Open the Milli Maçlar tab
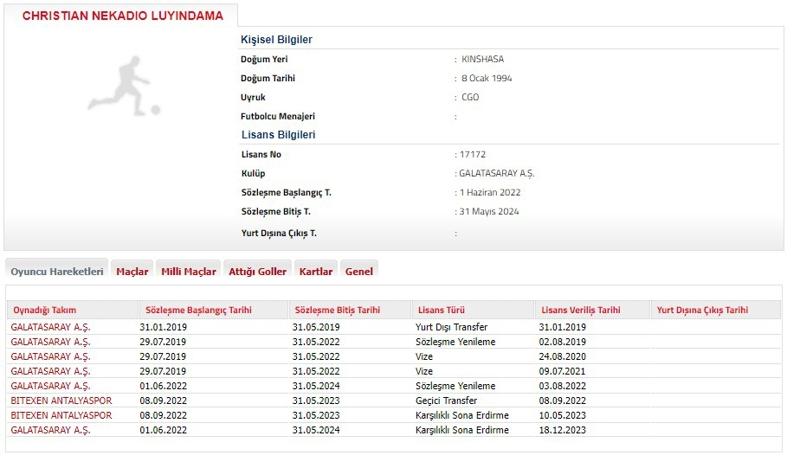The height and width of the screenshot is (468, 800). click(x=188, y=271)
